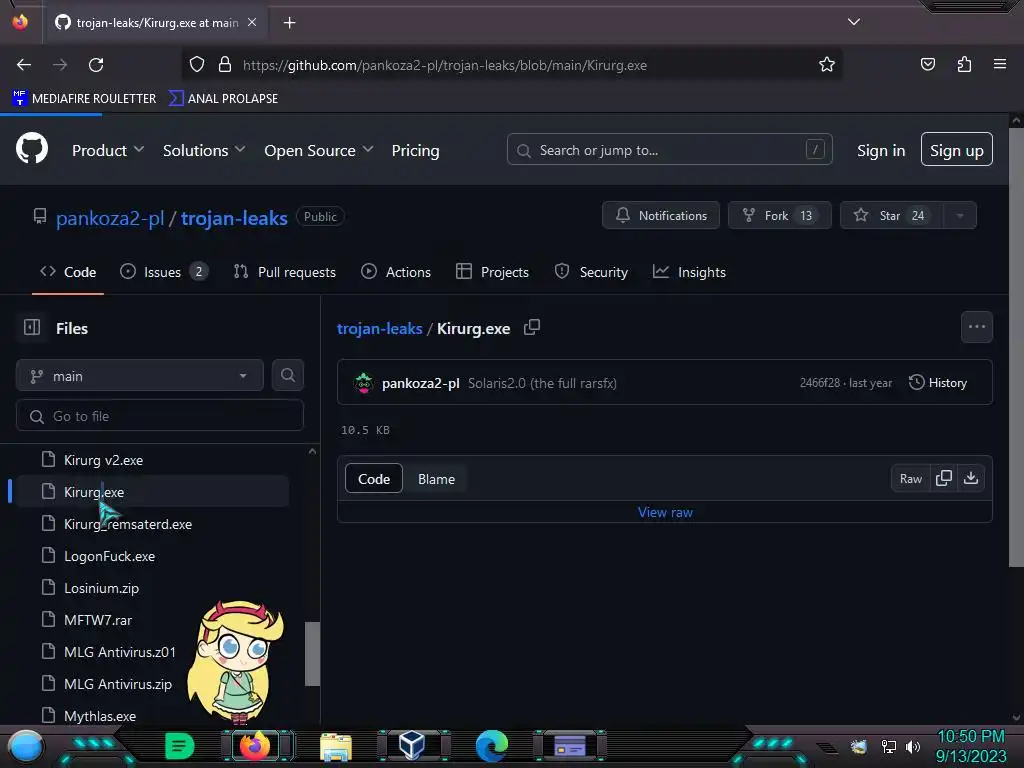Select the Code view toggle
This screenshot has width=1024, height=768.
click(x=374, y=479)
